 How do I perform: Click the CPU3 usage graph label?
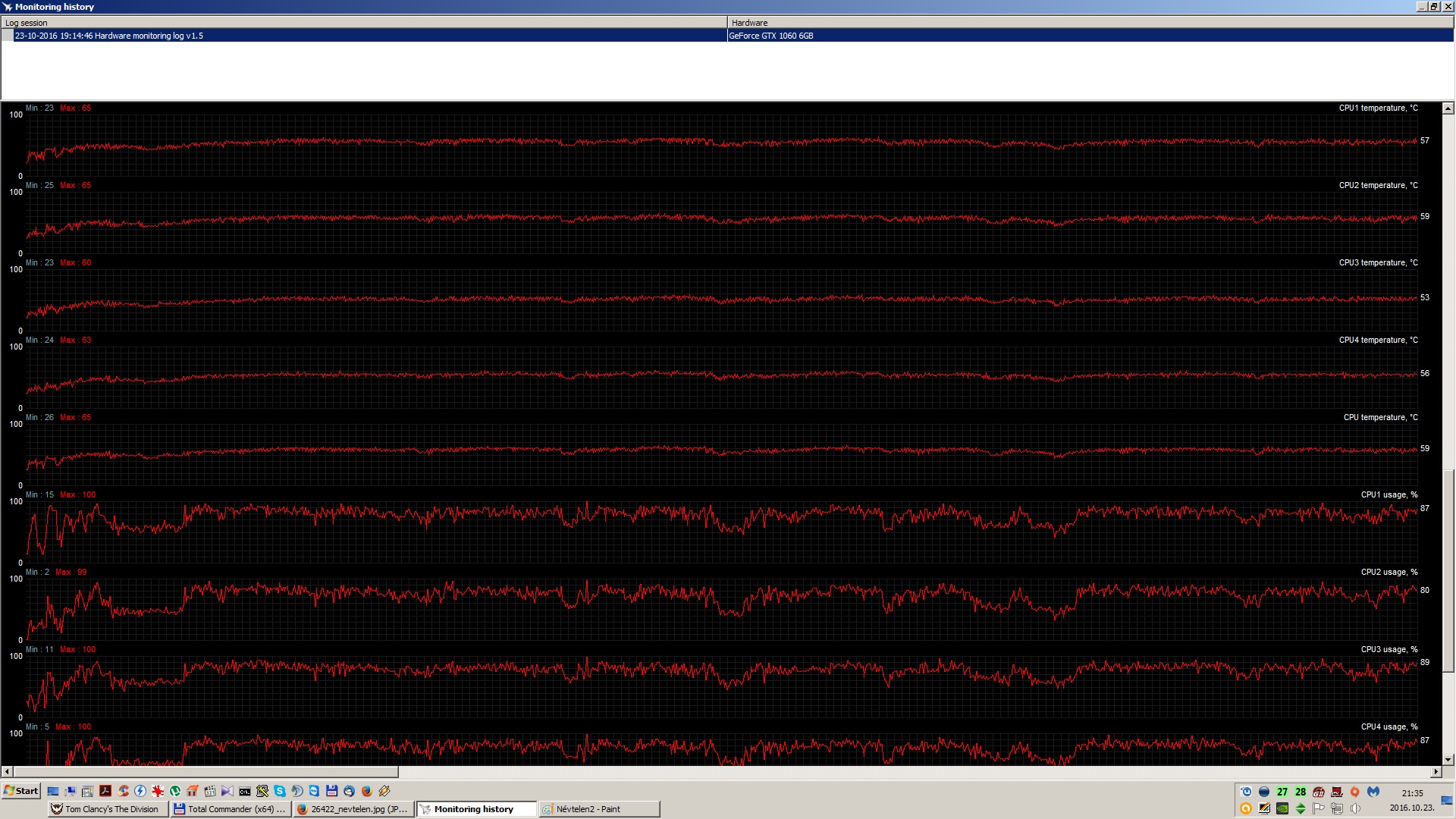(1389, 649)
